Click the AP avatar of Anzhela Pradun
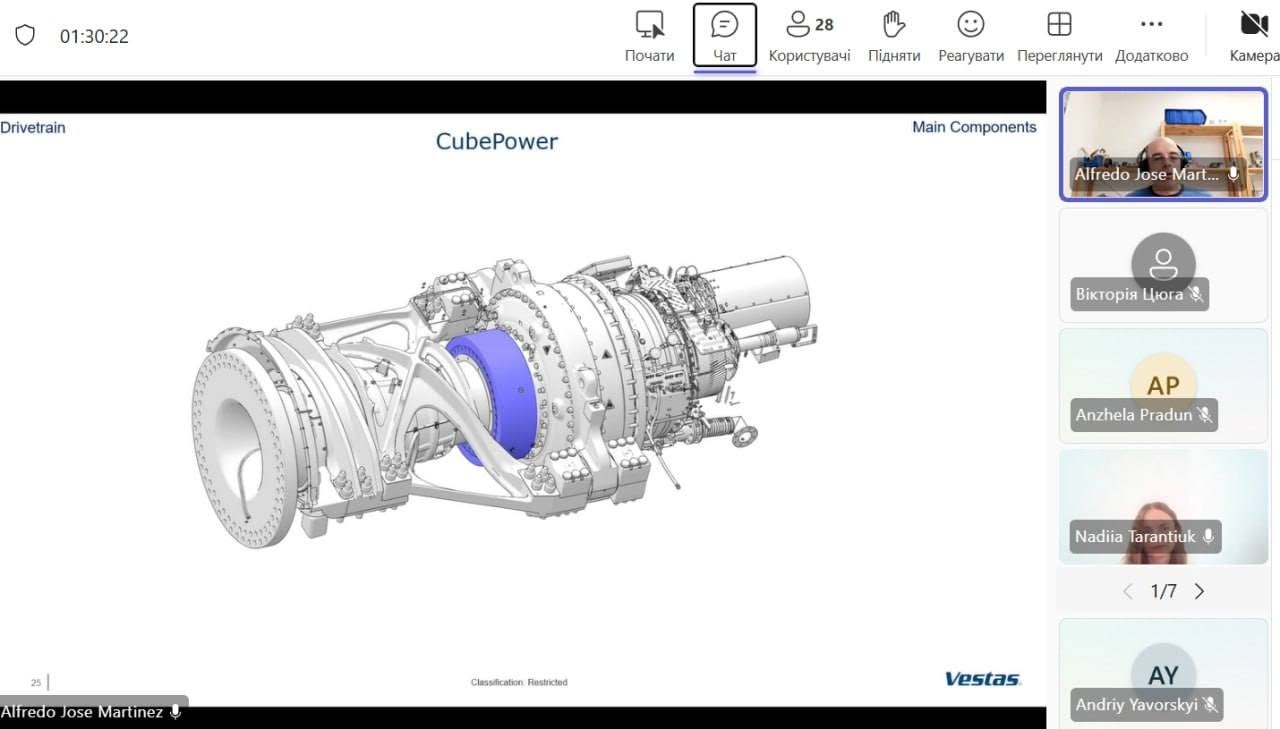The height and width of the screenshot is (729, 1280). (1163, 384)
